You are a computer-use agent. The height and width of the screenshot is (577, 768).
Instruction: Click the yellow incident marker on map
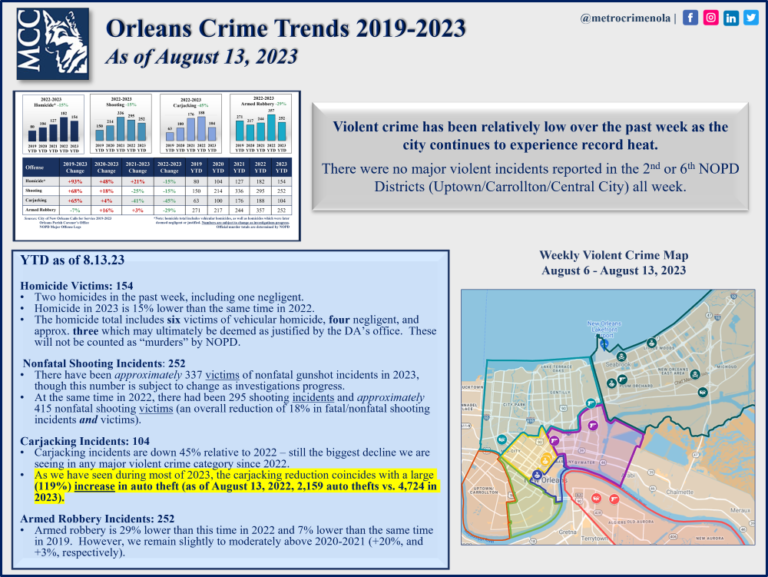point(544,459)
